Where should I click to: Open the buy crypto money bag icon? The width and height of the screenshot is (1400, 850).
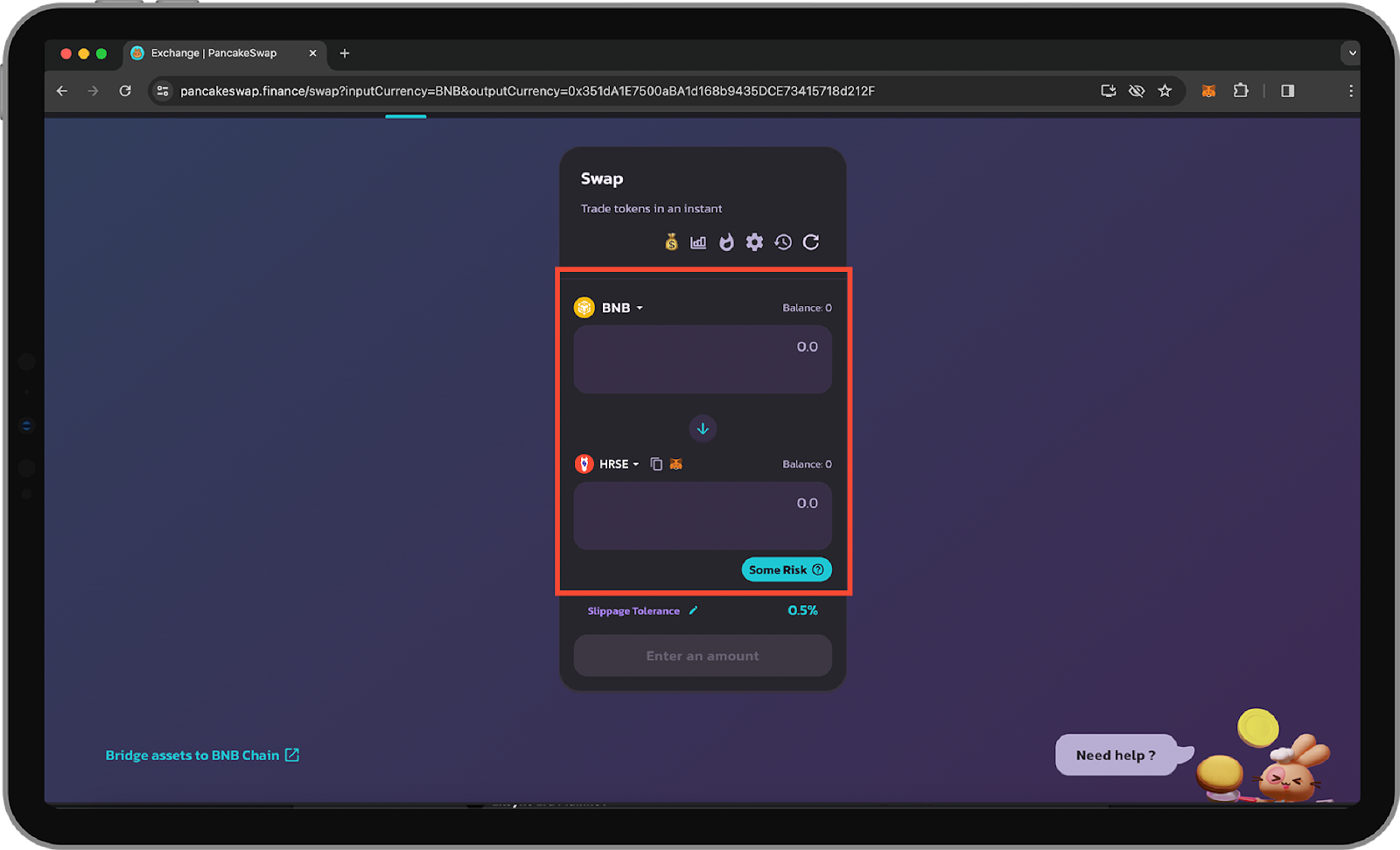point(671,242)
